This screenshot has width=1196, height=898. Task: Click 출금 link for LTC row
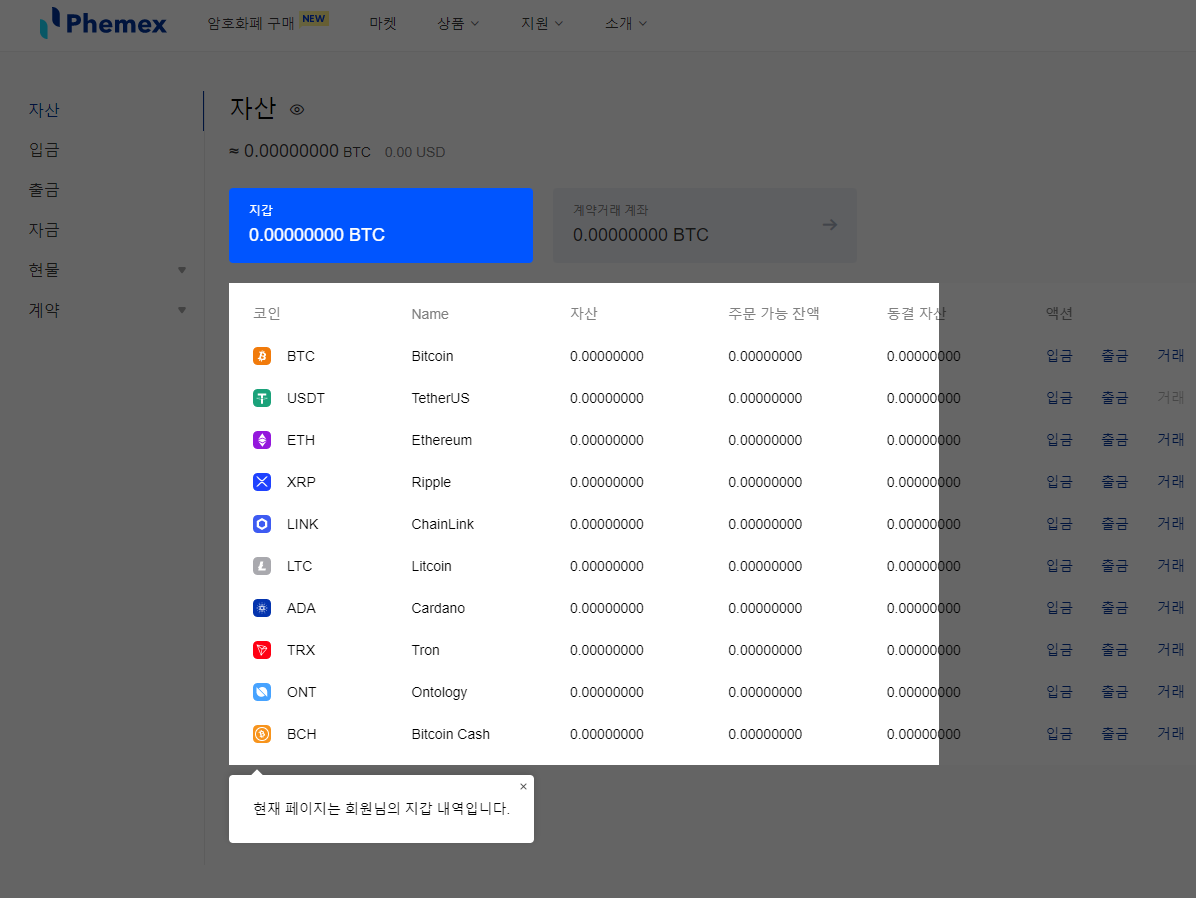tap(1114, 566)
